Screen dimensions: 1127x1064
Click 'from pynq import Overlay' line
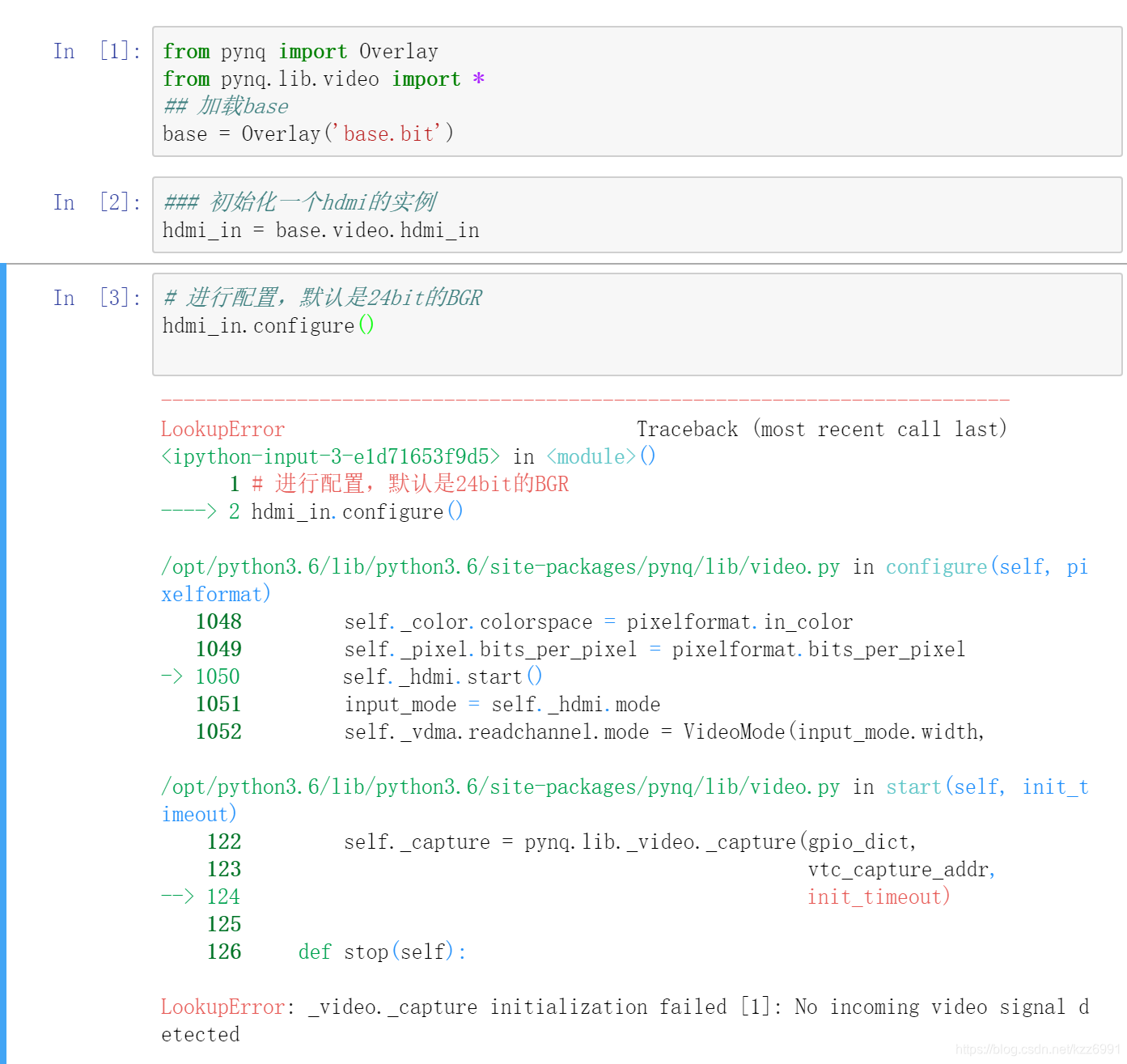[x=300, y=52]
